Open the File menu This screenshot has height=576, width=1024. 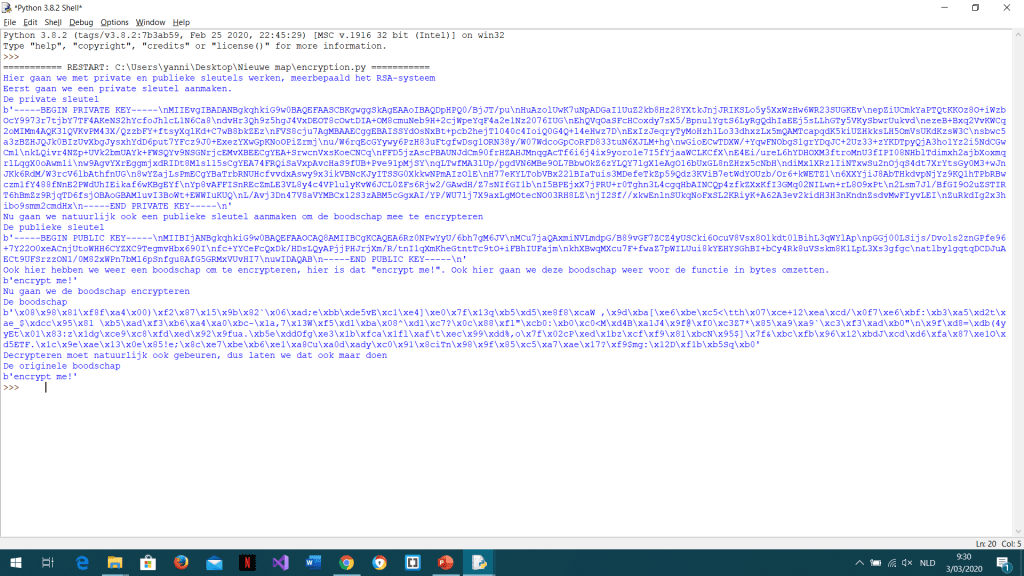10,22
